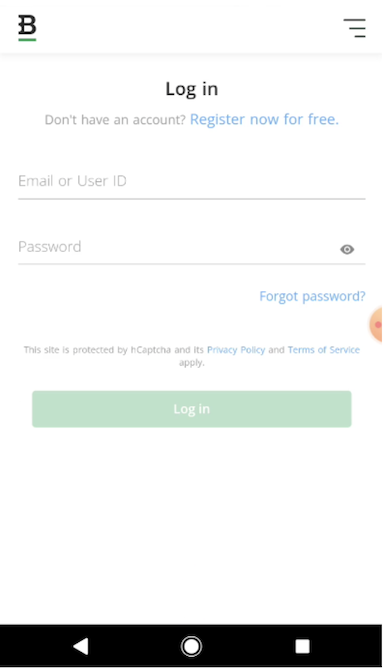Open the Terms of Service link
Image resolution: width=383 pixels, height=668 pixels.
pos(324,350)
